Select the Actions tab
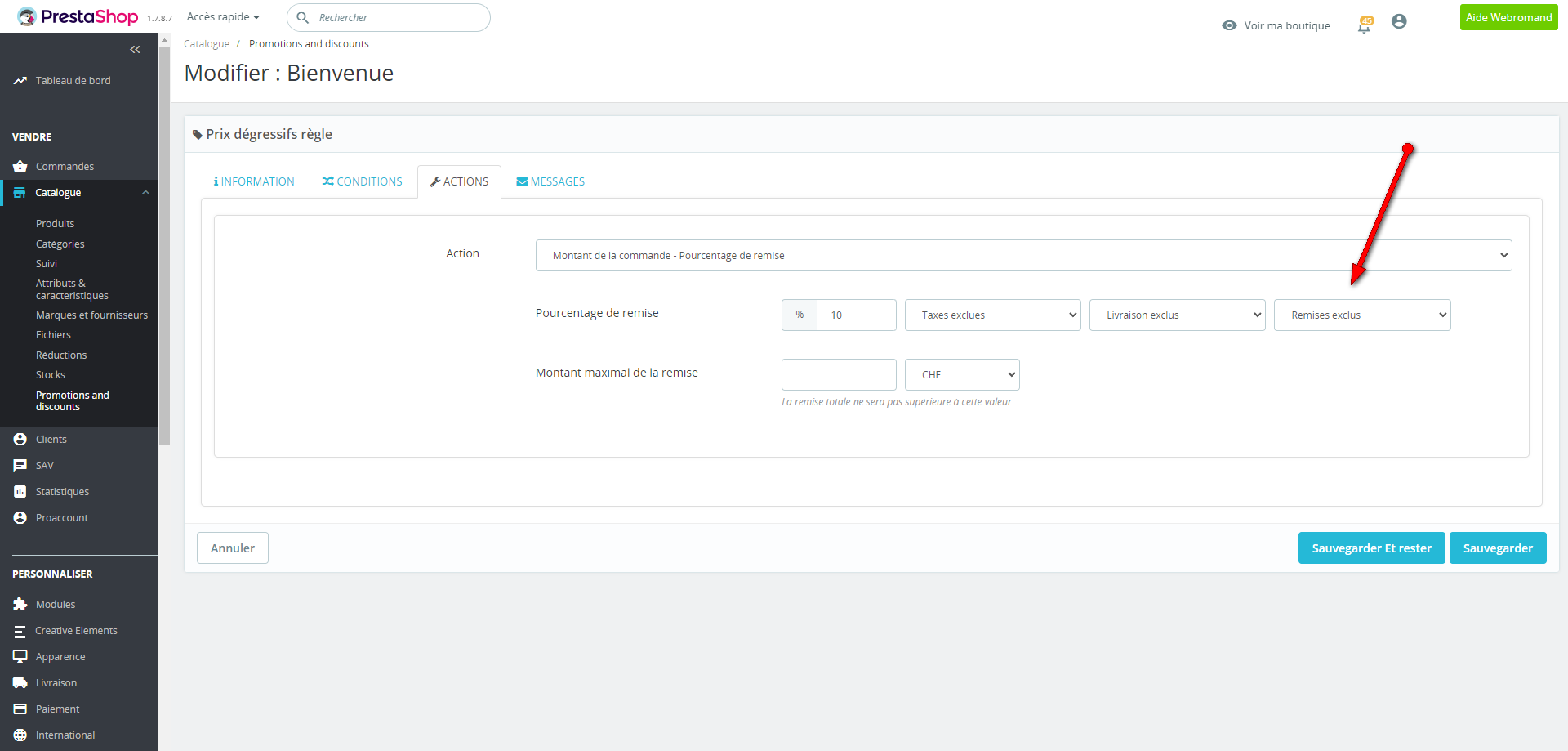Image resolution: width=1568 pixels, height=751 pixels. pyautogui.click(x=459, y=181)
